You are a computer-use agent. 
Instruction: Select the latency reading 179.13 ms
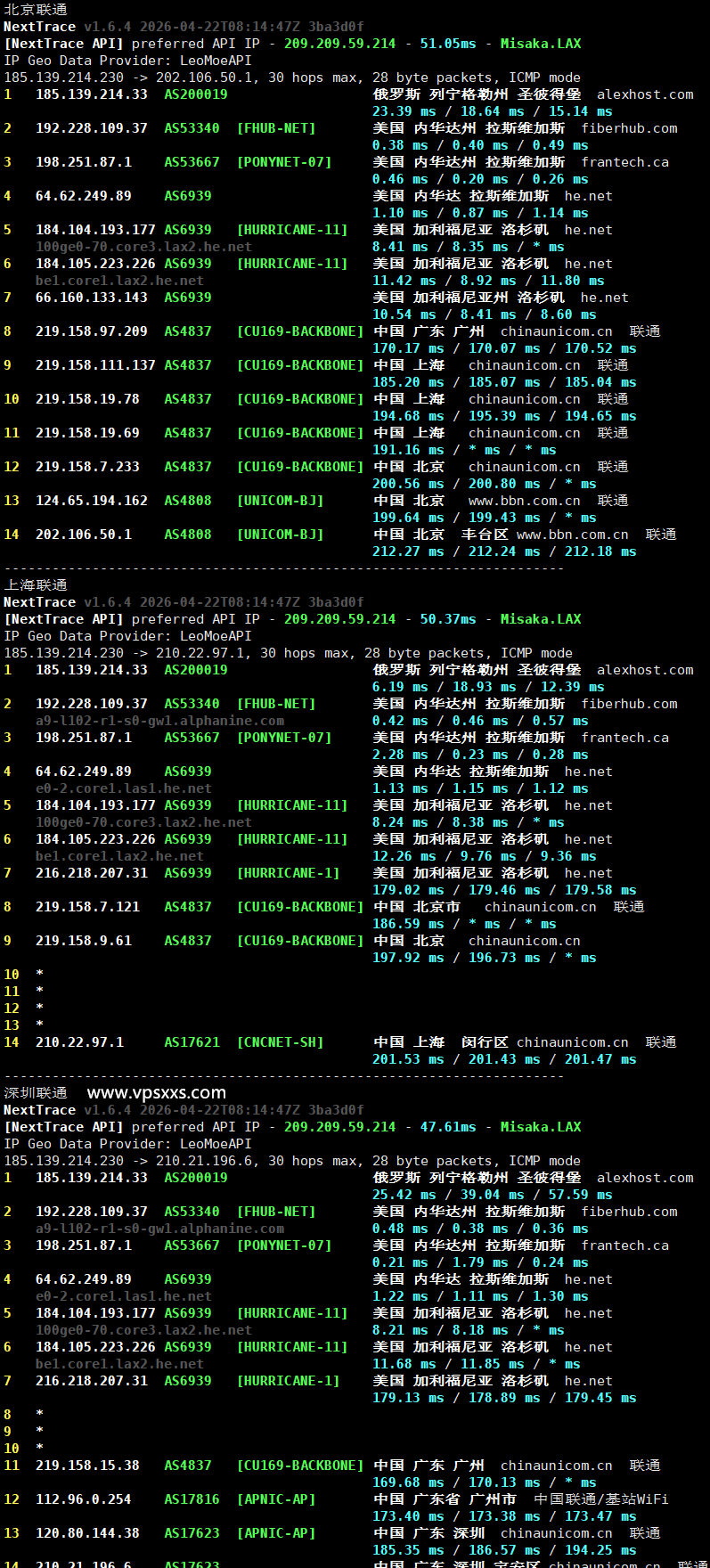(x=408, y=1397)
